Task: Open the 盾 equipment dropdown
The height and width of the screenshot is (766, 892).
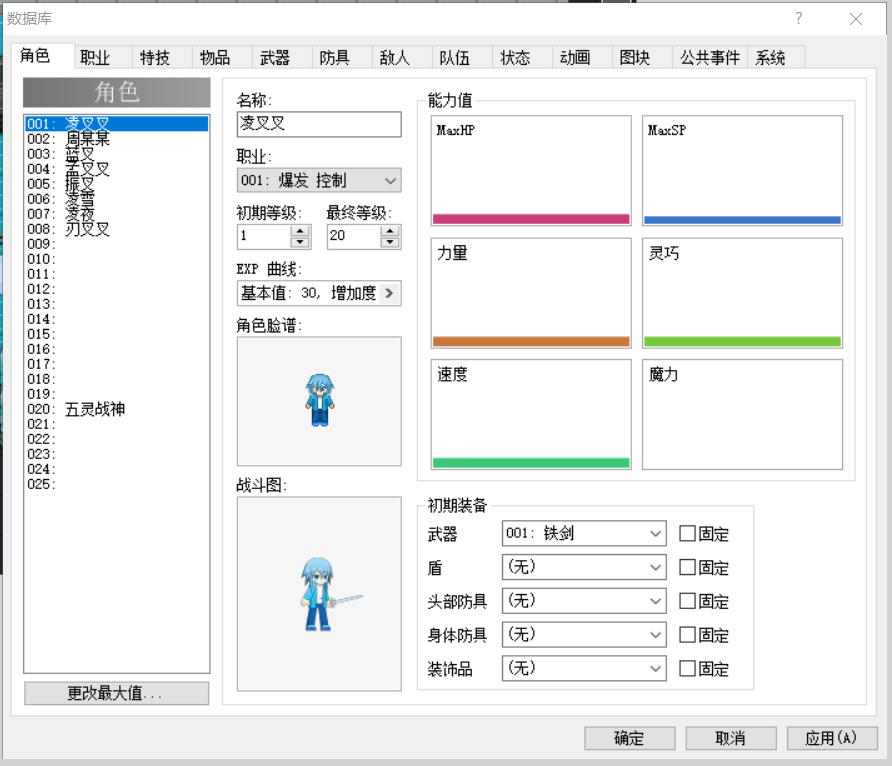Action: pyautogui.click(x=584, y=567)
